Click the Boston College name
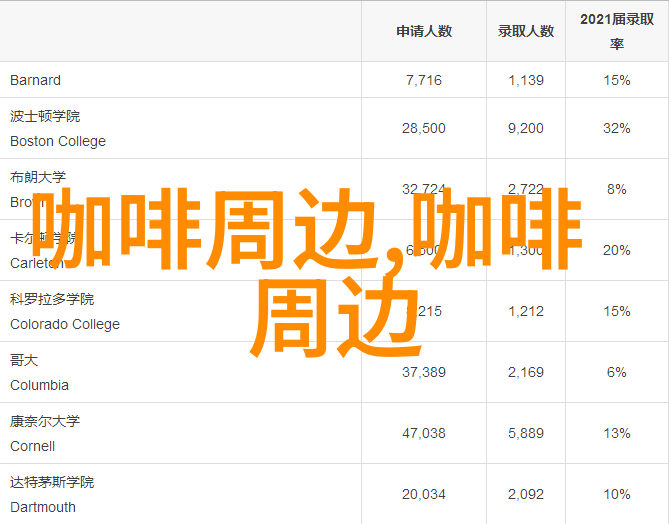 click(x=58, y=141)
